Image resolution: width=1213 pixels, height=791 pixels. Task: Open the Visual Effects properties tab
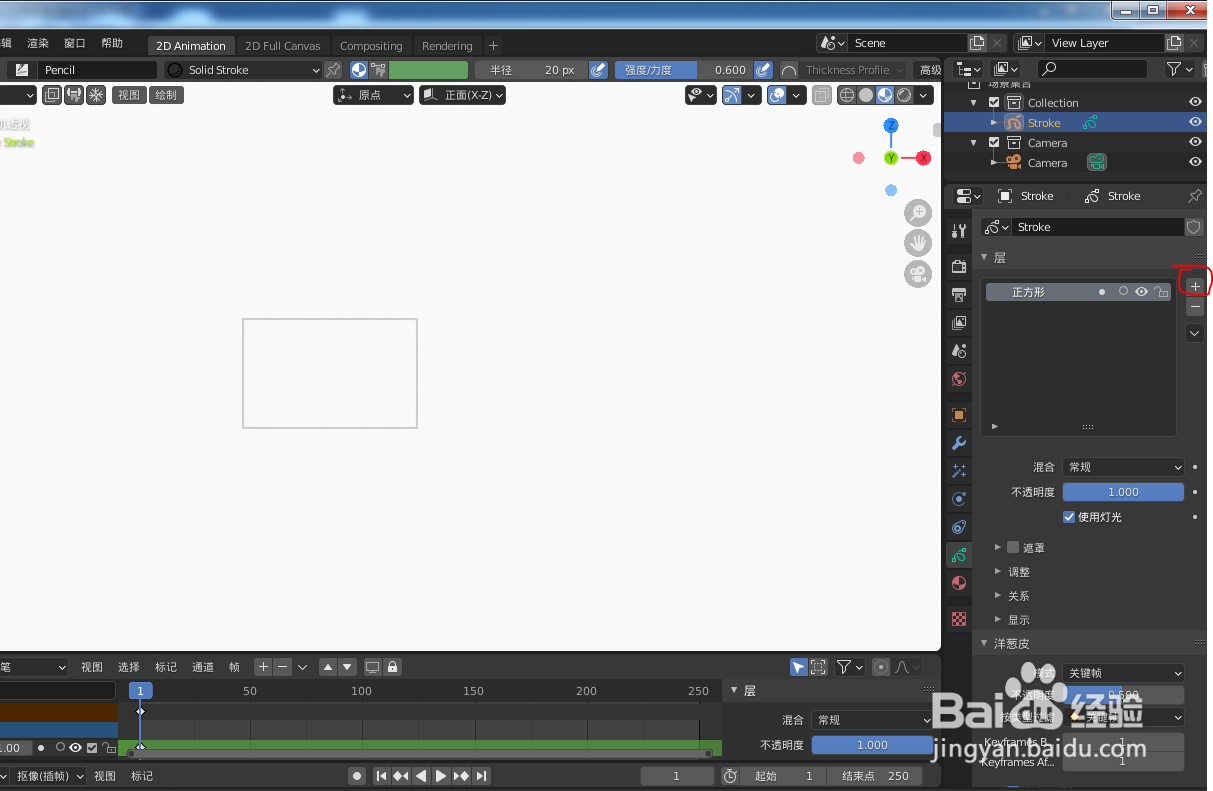click(x=959, y=471)
